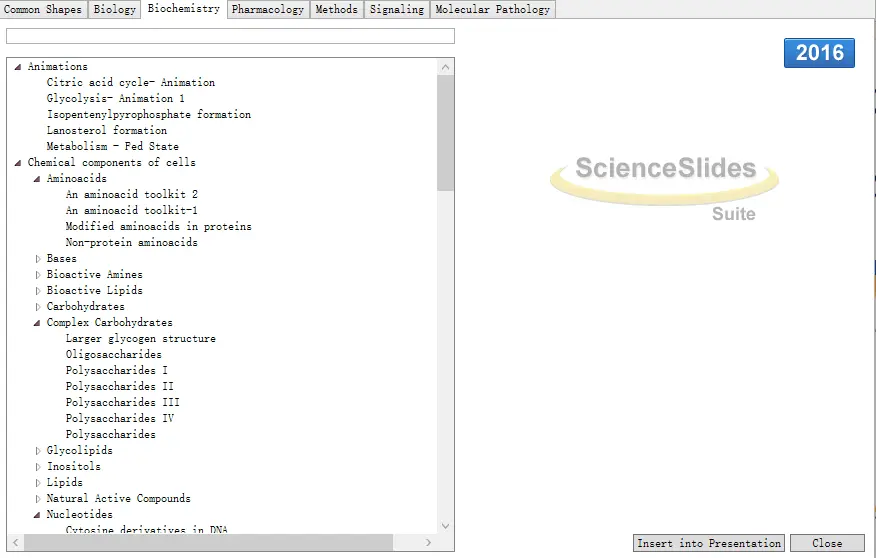Switch to the Pharmacology tab

tap(268, 9)
